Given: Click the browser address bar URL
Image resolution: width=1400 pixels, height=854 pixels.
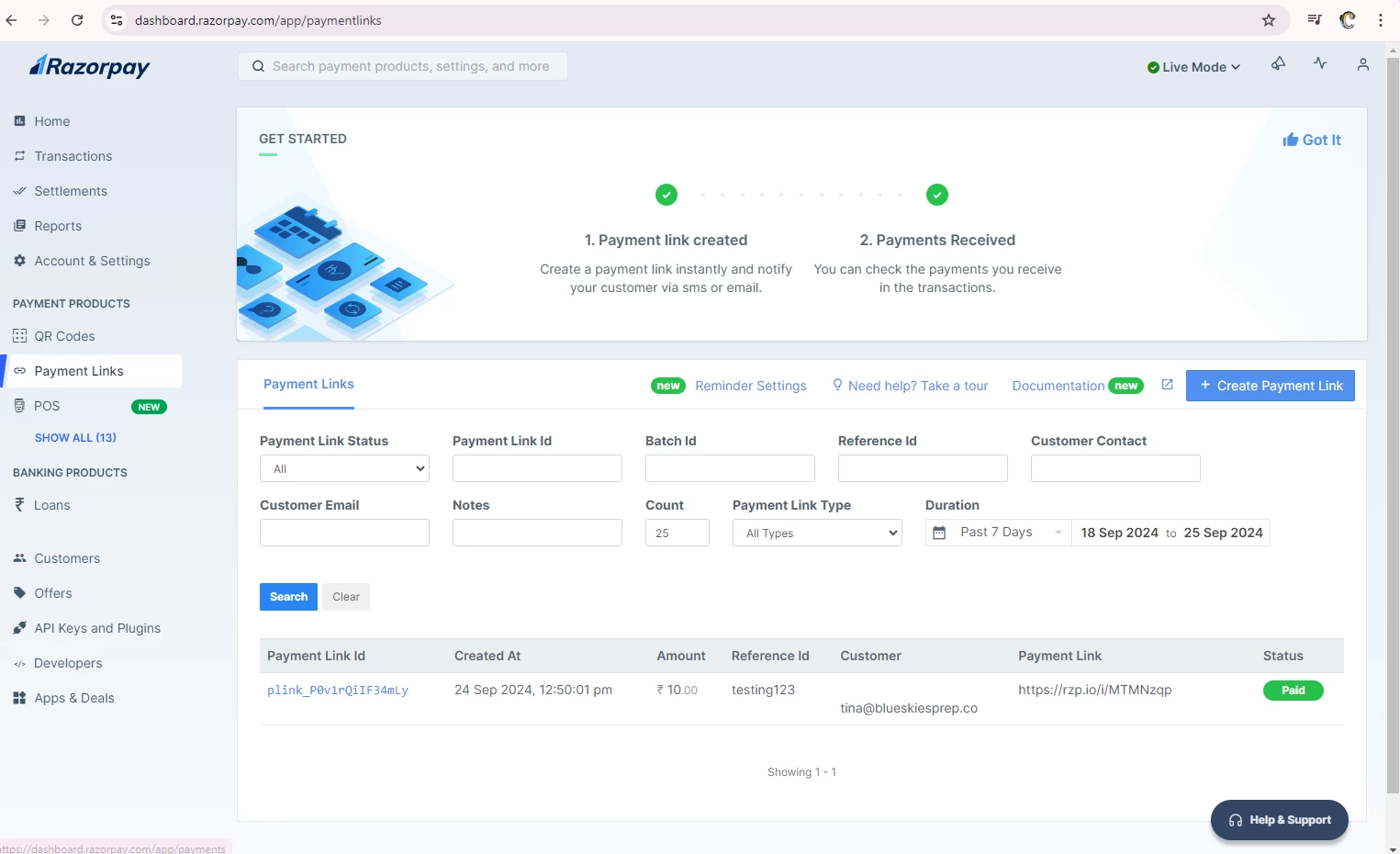Looking at the screenshot, I should pyautogui.click(x=258, y=20).
